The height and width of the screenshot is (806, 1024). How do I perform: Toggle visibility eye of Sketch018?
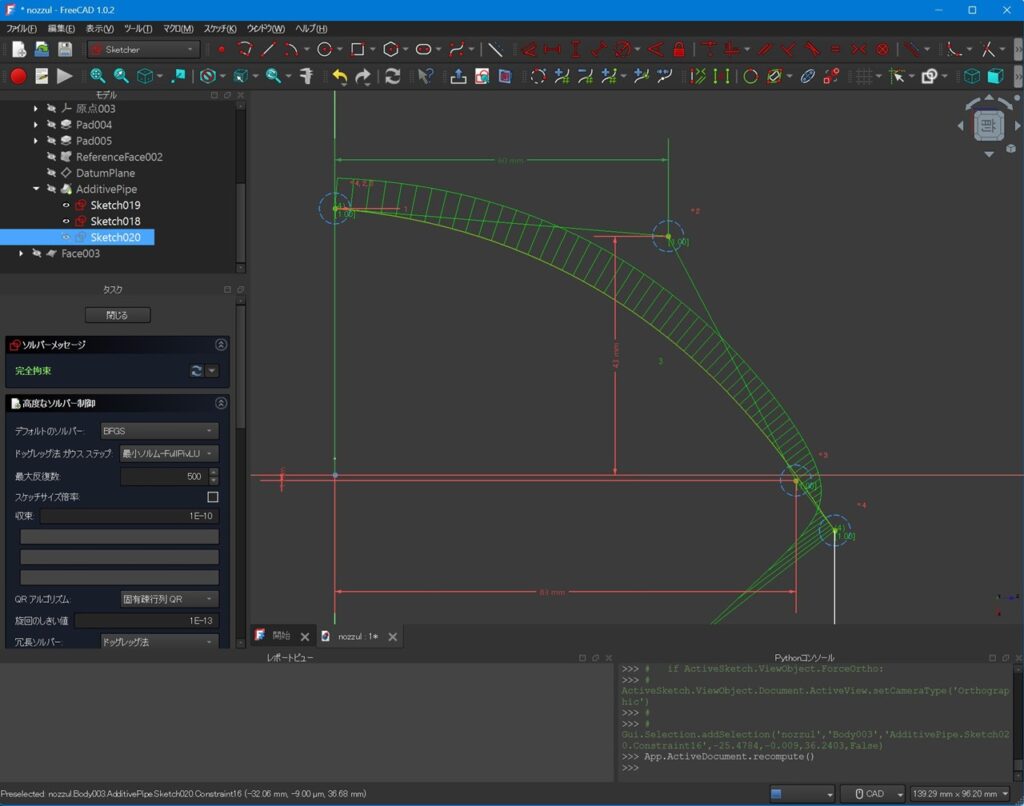[67, 221]
